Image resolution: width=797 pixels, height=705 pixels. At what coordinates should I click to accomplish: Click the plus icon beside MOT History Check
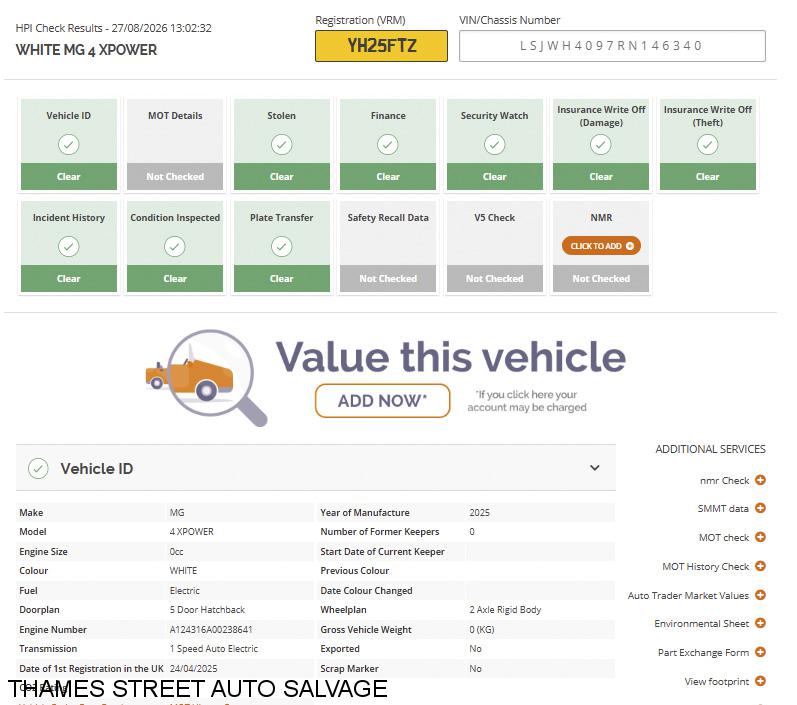click(760, 566)
